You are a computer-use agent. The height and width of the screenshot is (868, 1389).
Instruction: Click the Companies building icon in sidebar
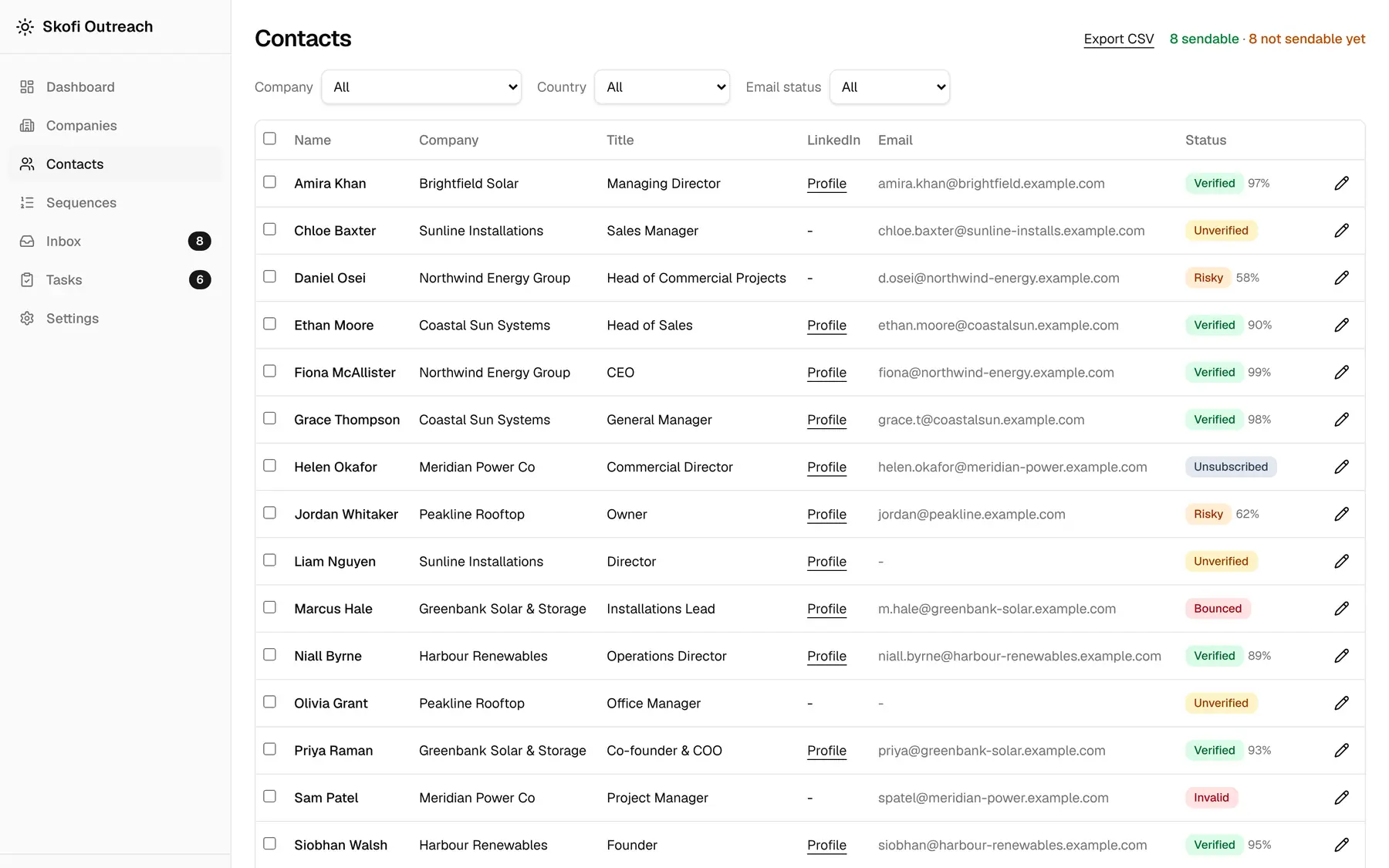[27, 126]
